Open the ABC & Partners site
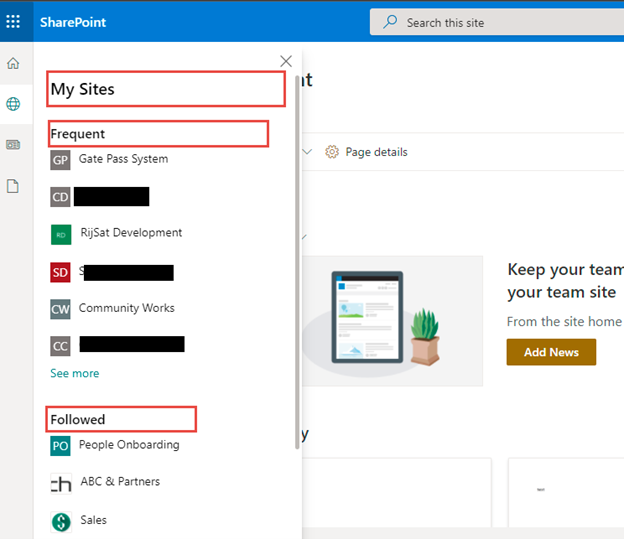This screenshot has width=624, height=539. click(x=119, y=482)
